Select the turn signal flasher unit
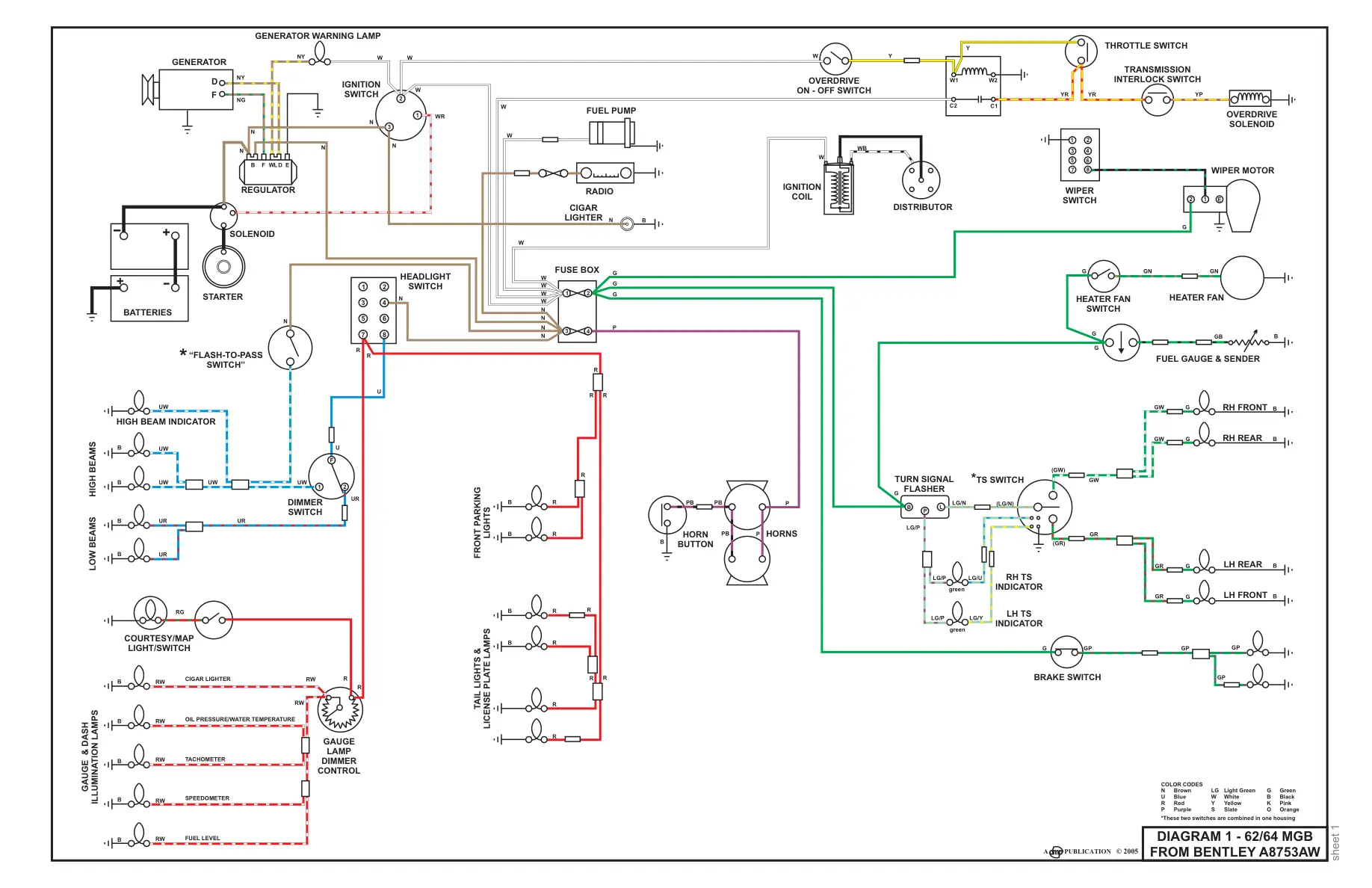This screenshot has height=888, width=1372. (x=925, y=507)
